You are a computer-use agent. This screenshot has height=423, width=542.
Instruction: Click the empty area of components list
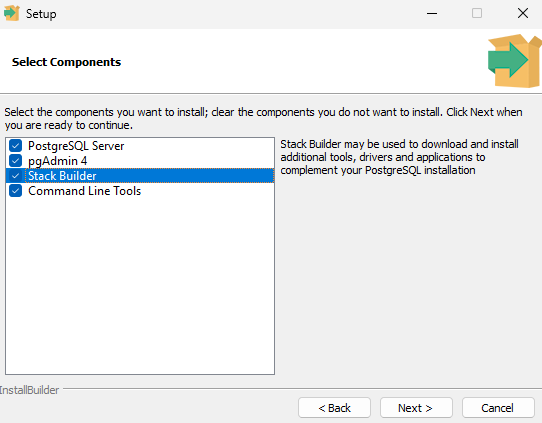tap(140, 285)
